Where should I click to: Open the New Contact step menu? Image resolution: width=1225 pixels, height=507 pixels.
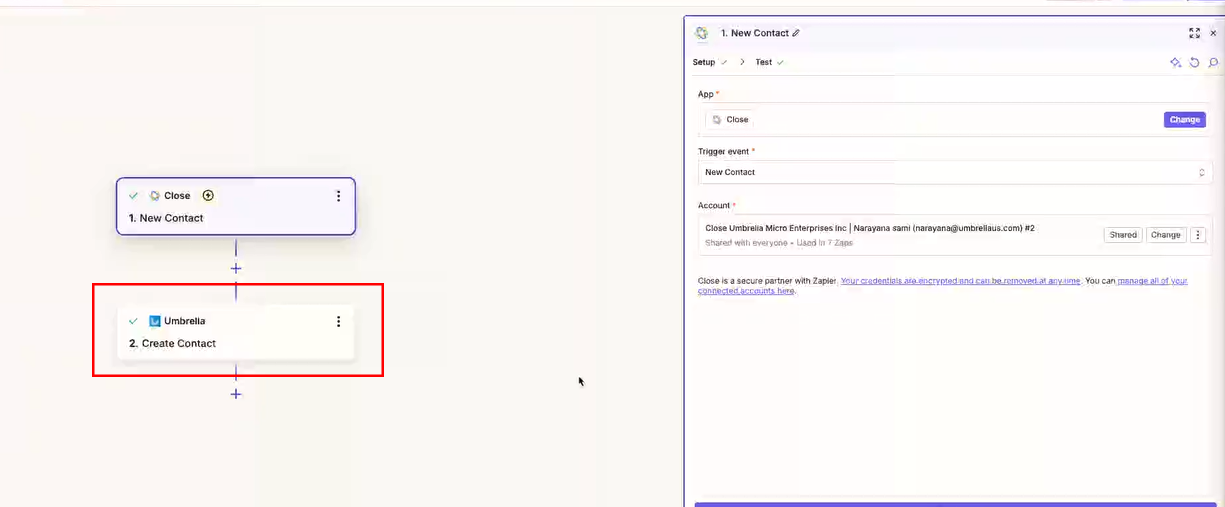coord(338,196)
